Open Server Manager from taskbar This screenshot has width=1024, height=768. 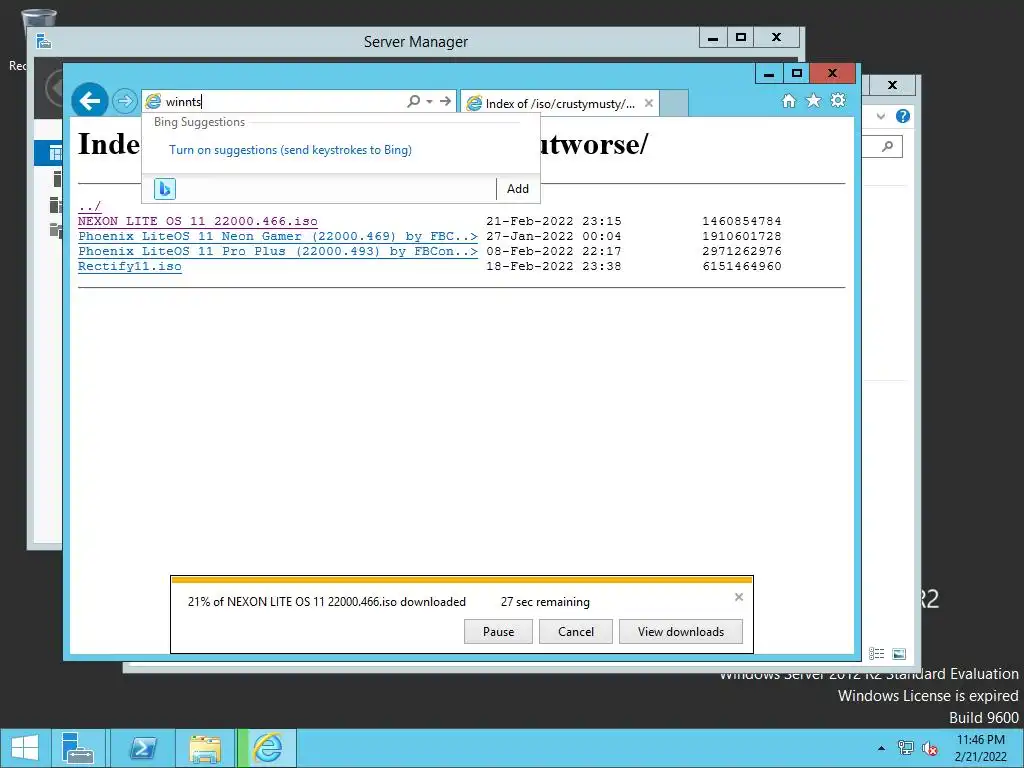[78, 748]
